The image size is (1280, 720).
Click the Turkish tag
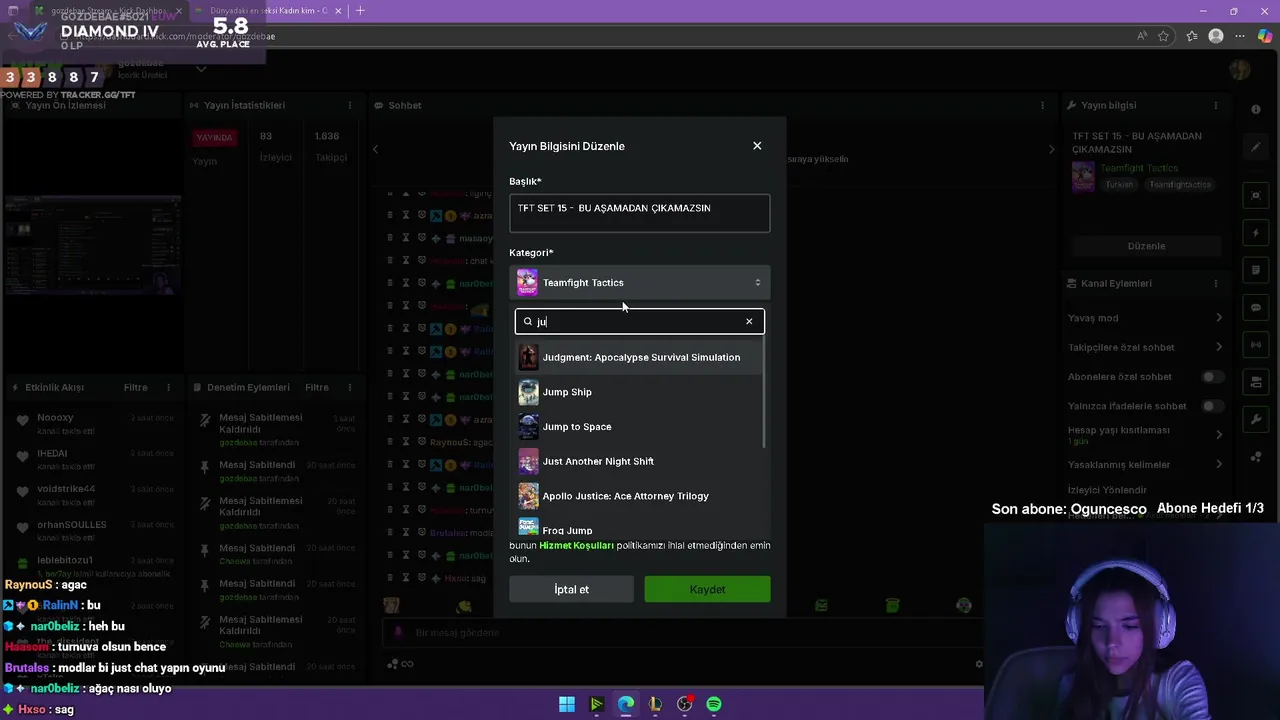[1119, 185]
